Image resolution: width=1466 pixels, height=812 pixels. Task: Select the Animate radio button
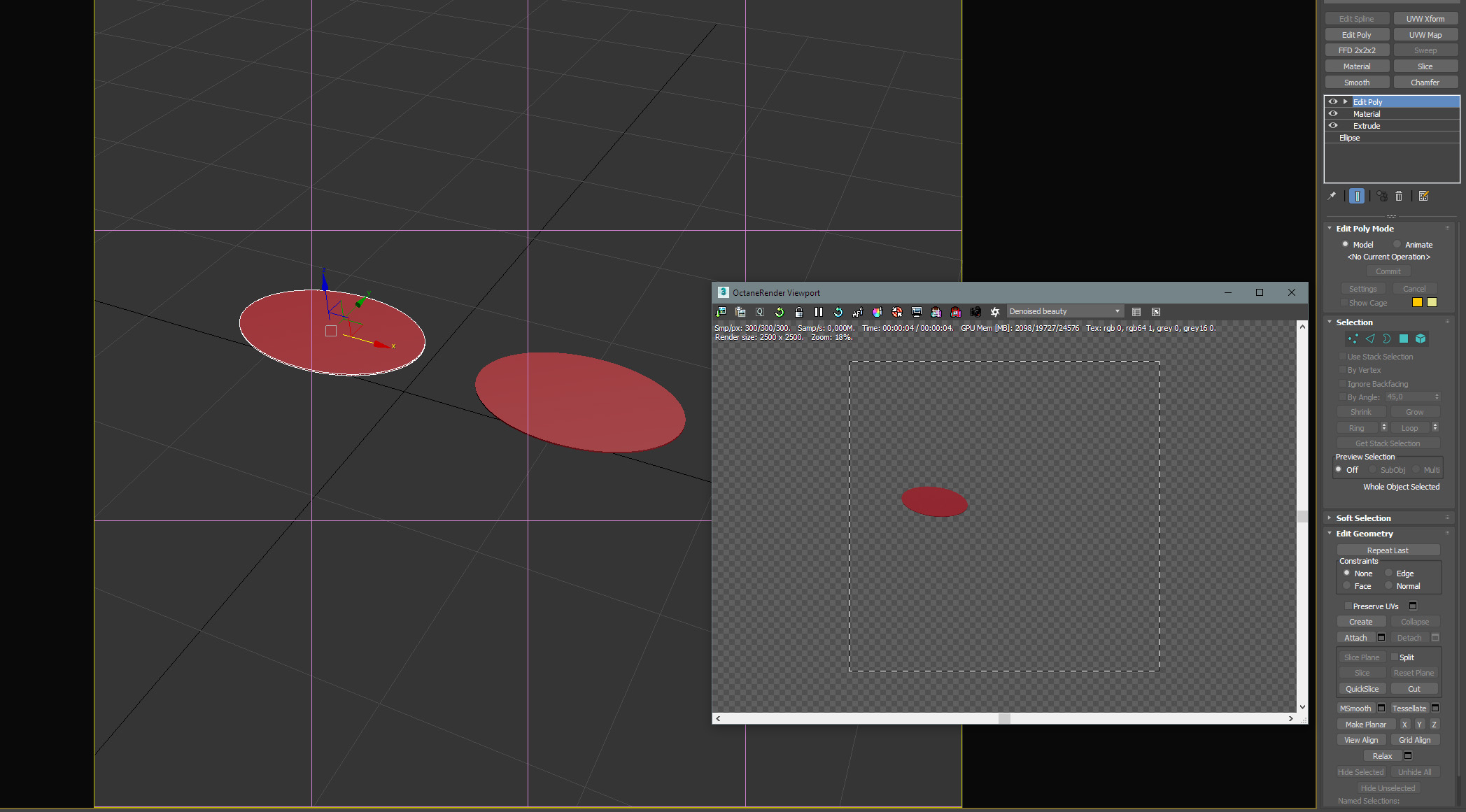(1397, 245)
